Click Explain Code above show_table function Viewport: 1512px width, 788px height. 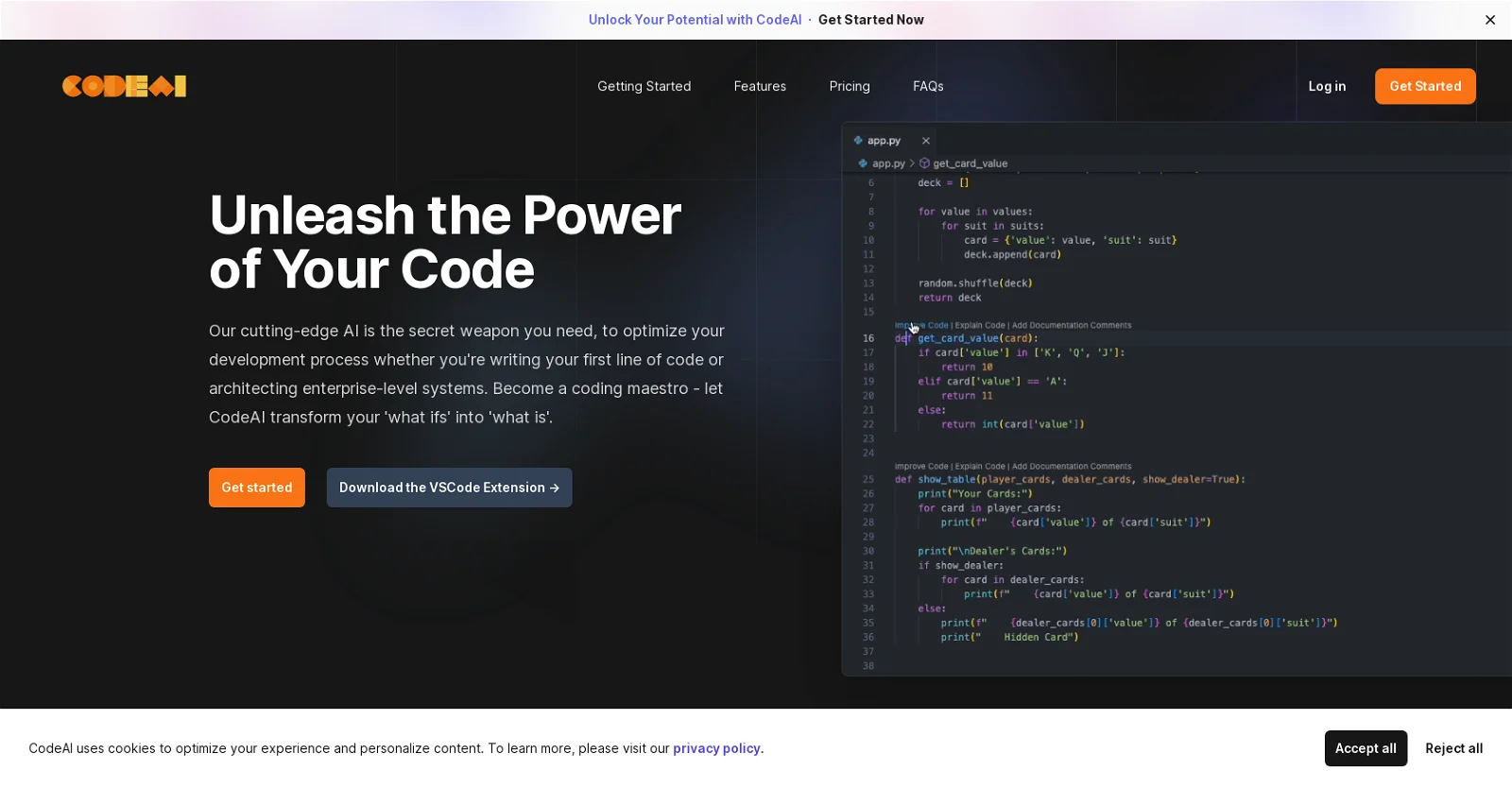click(x=980, y=467)
